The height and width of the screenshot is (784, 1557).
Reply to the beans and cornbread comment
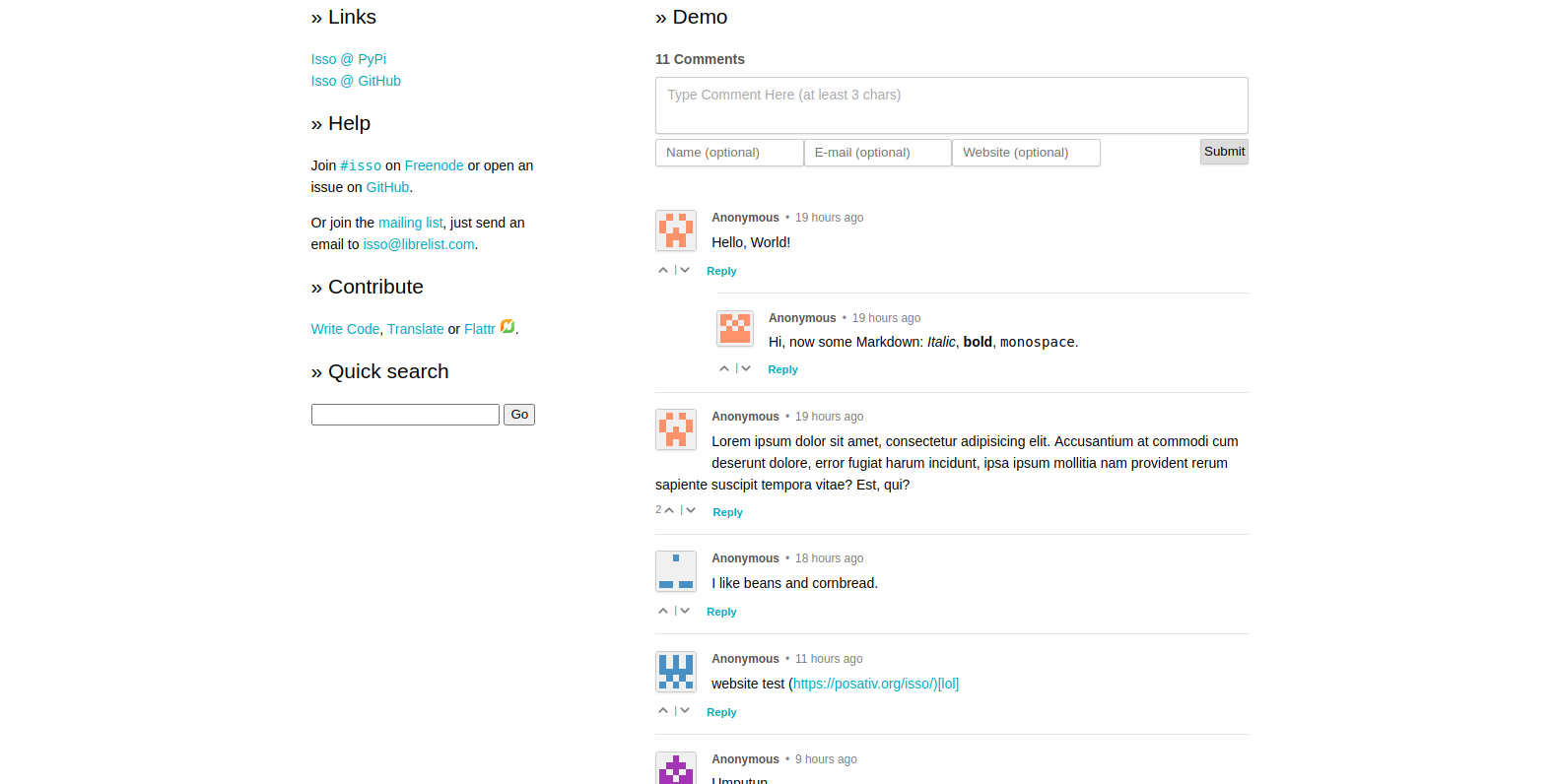[721, 612]
